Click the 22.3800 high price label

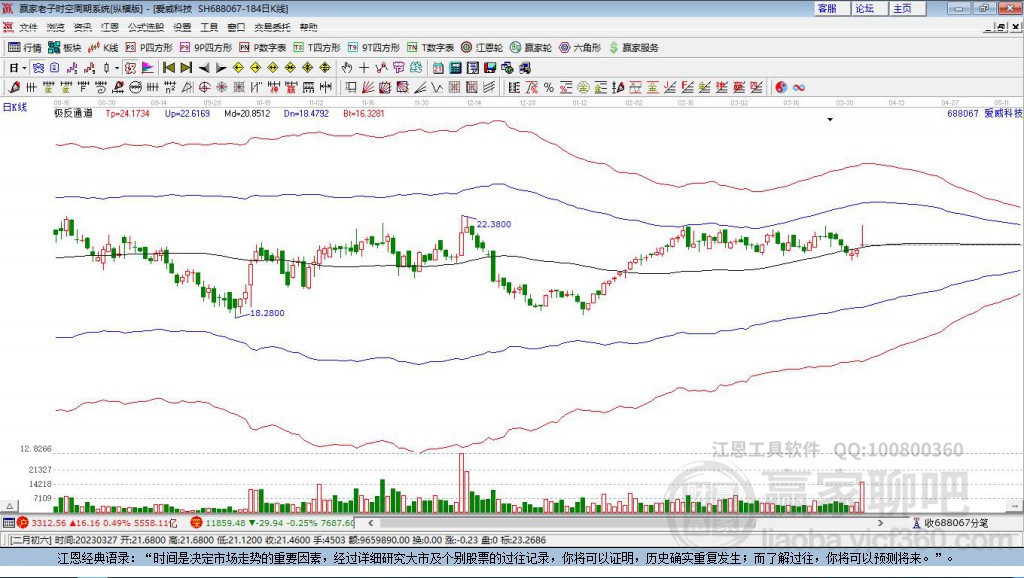[x=494, y=224]
